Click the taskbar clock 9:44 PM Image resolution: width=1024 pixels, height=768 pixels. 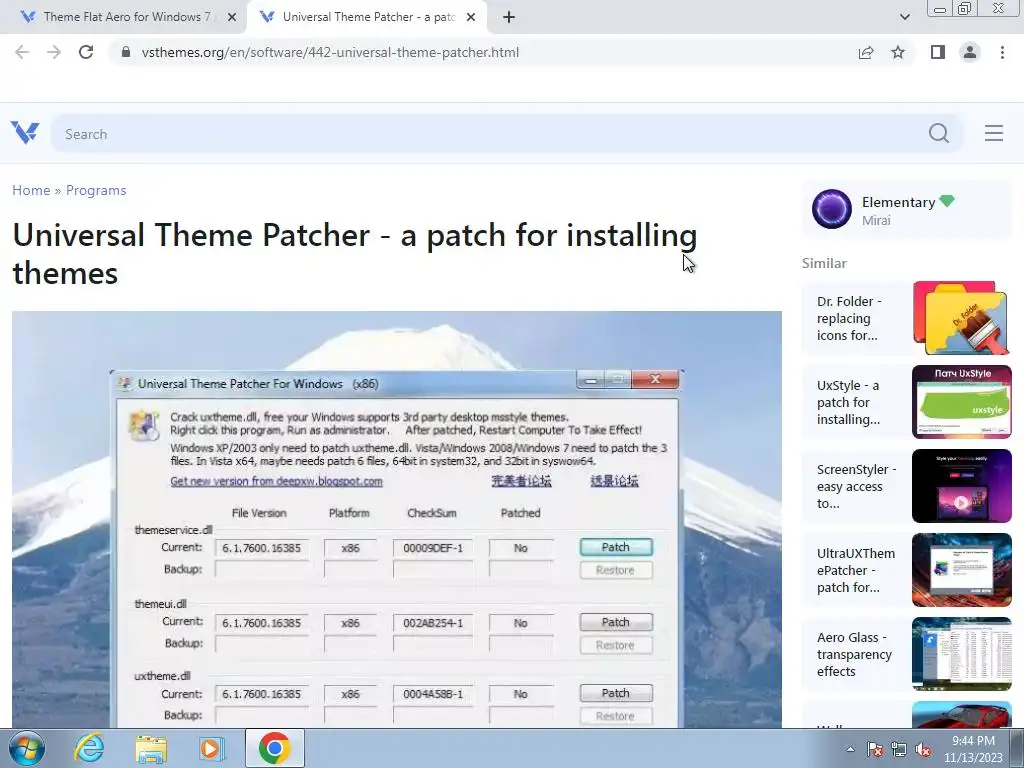point(973,749)
